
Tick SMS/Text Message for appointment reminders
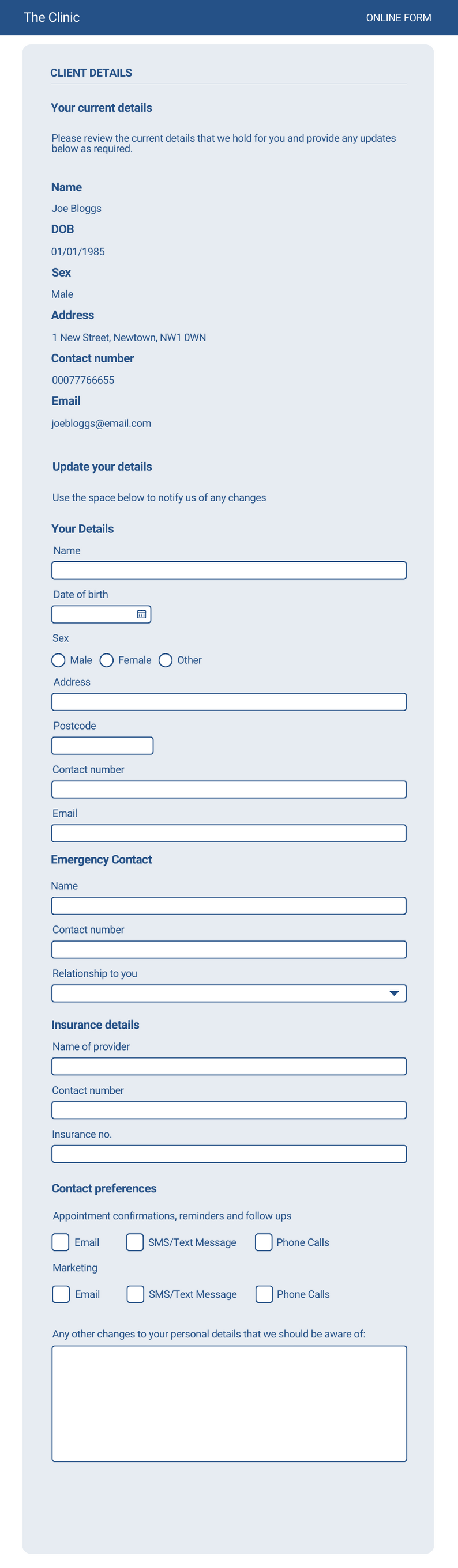(134, 1242)
